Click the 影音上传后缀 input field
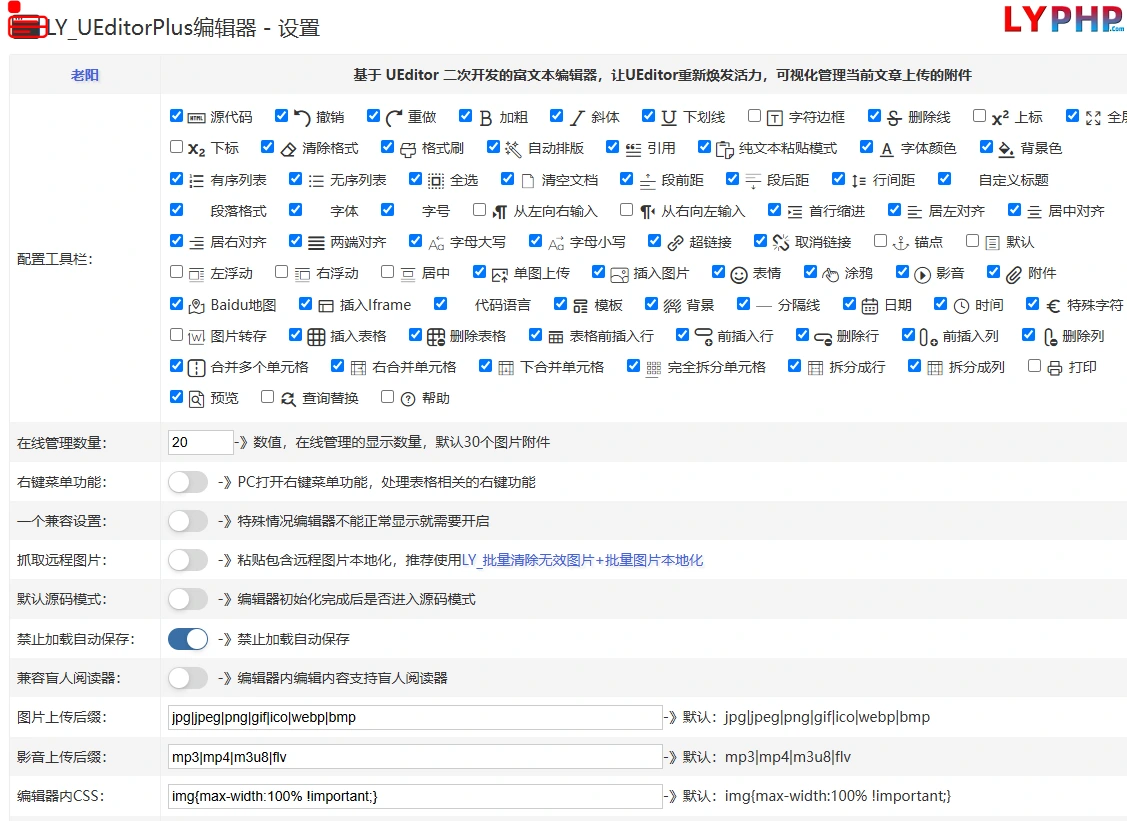Image resolution: width=1127 pixels, height=821 pixels. pyautogui.click(x=415, y=757)
